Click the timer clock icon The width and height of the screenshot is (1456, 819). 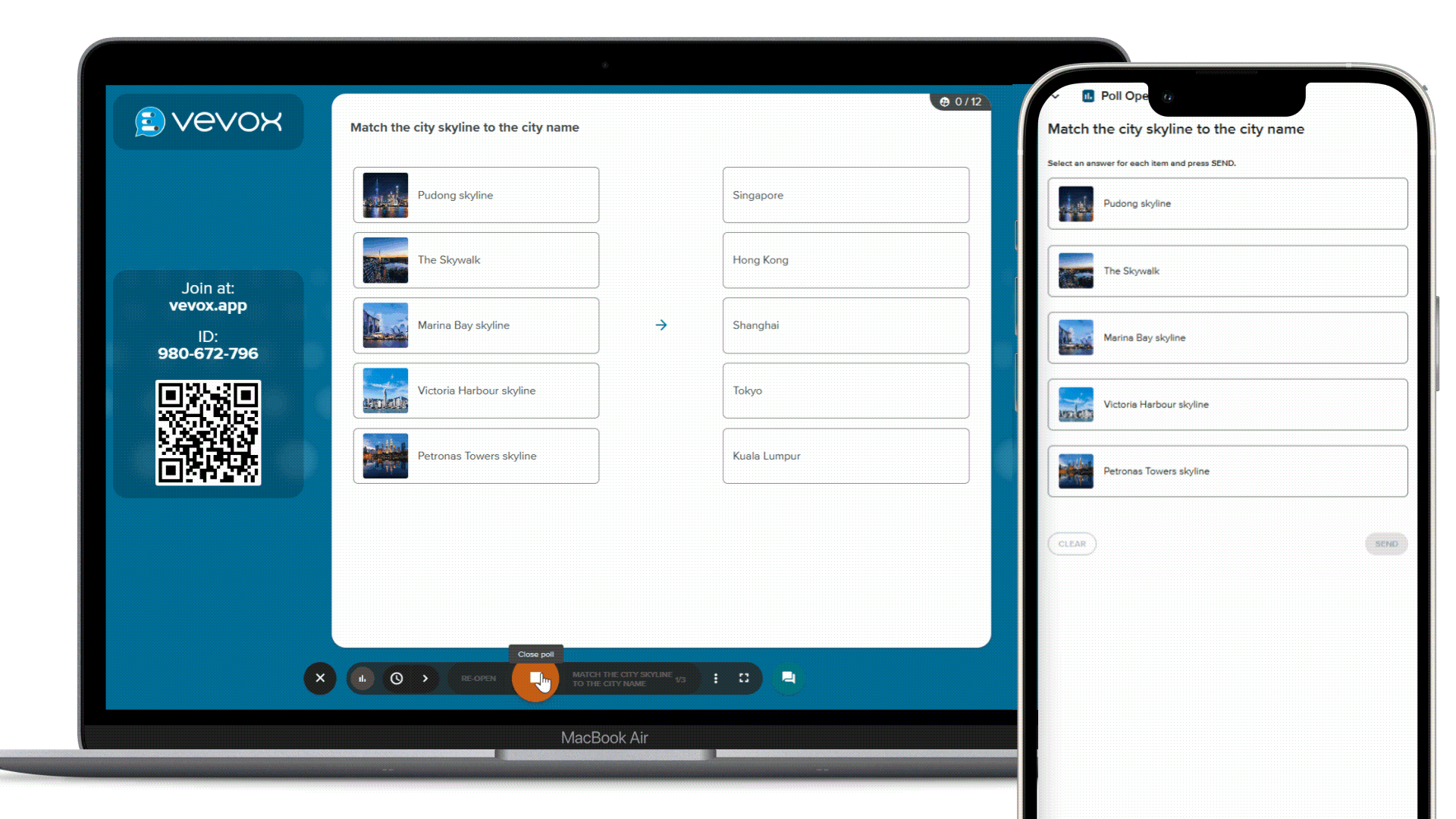point(397,679)
